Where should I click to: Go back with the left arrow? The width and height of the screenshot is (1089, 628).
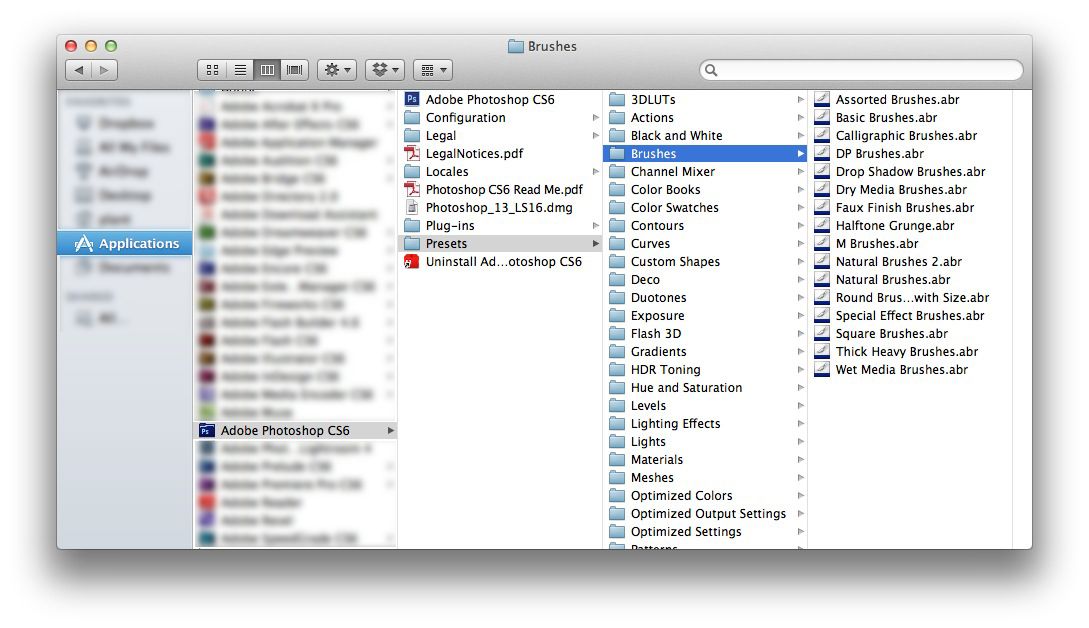pyautogui.click(x=78, y=69)
